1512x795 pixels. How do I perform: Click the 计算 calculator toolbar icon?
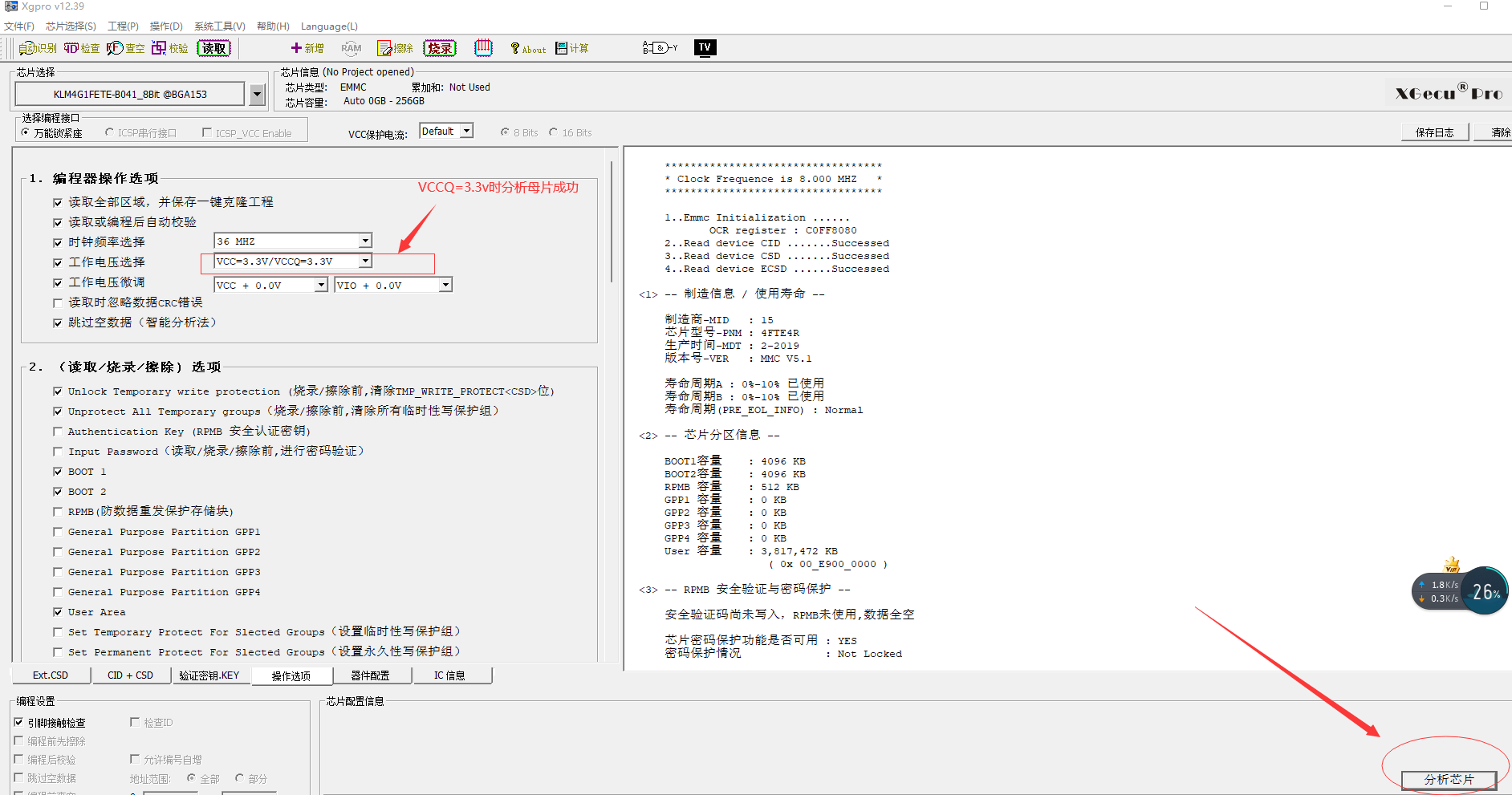tap(571, 48)
